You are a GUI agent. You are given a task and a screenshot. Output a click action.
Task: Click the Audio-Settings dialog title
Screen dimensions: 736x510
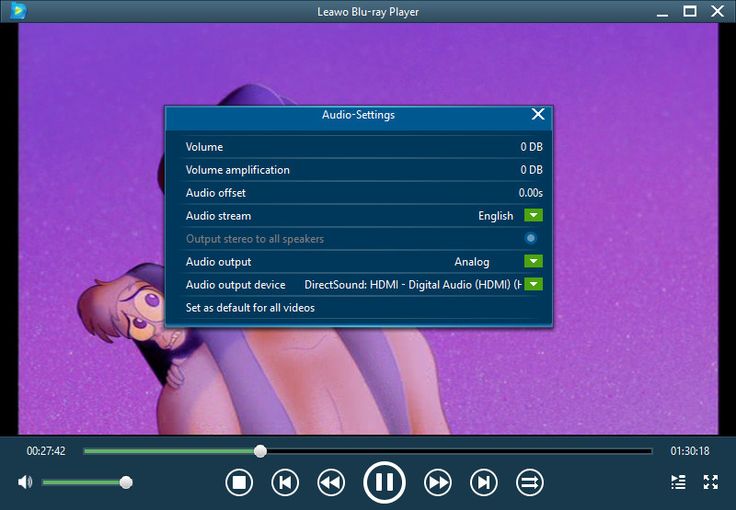pos(358,115)
